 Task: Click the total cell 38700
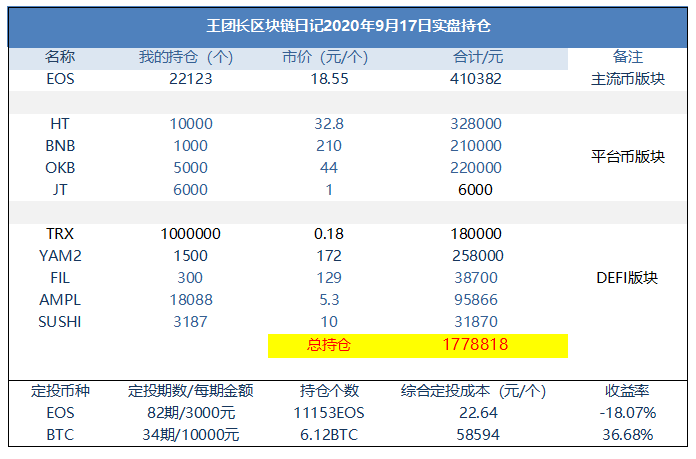(x=476, y=278)
